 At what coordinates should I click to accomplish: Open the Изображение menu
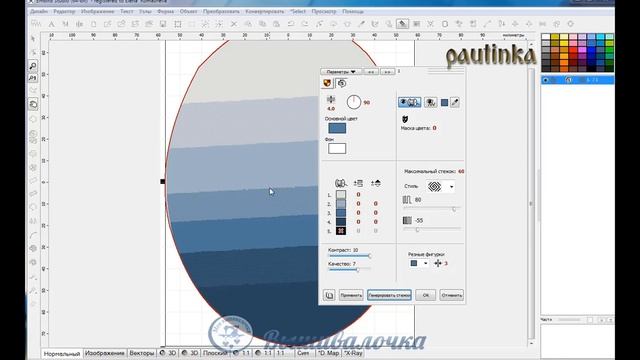(x=98, y=11)
